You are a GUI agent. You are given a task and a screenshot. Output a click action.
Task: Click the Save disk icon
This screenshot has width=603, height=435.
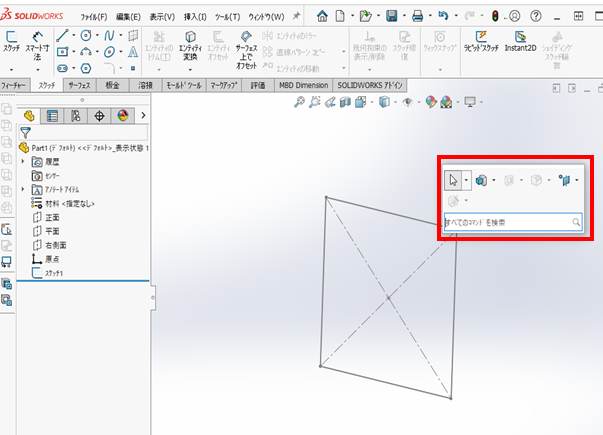391,16
